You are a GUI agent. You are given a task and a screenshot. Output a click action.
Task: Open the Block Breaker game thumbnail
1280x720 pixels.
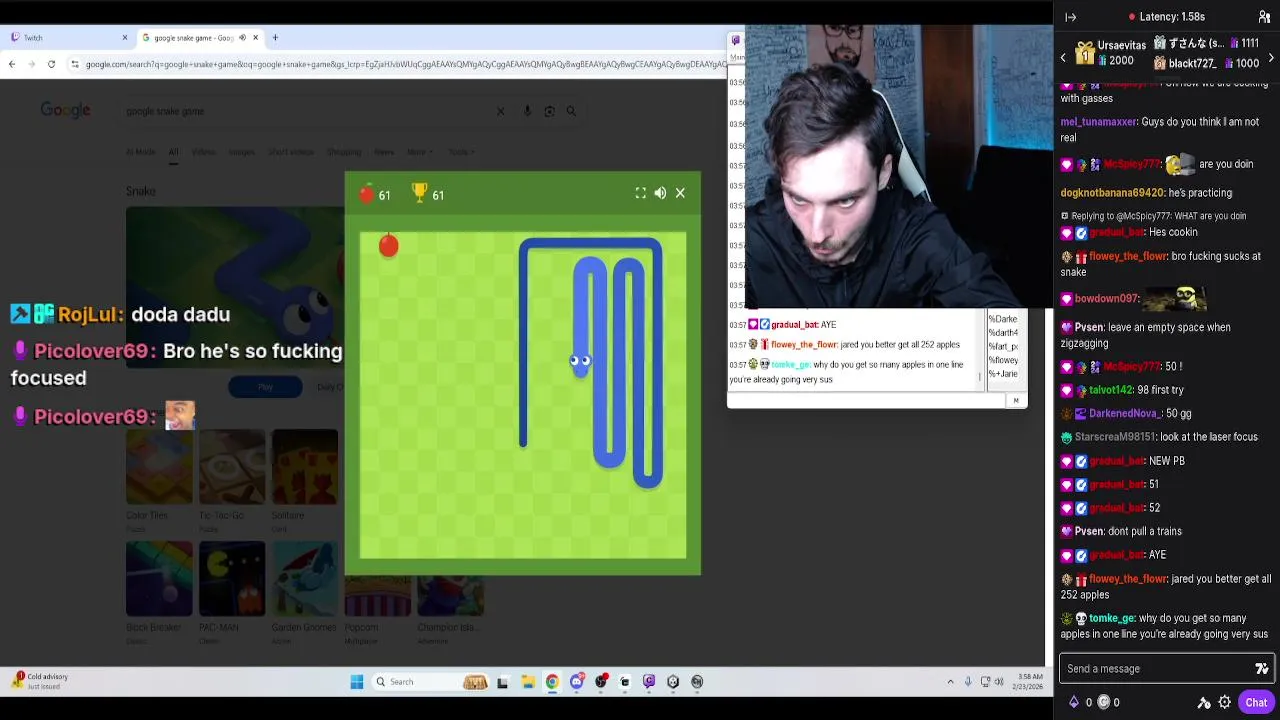[x=159, y=579]
